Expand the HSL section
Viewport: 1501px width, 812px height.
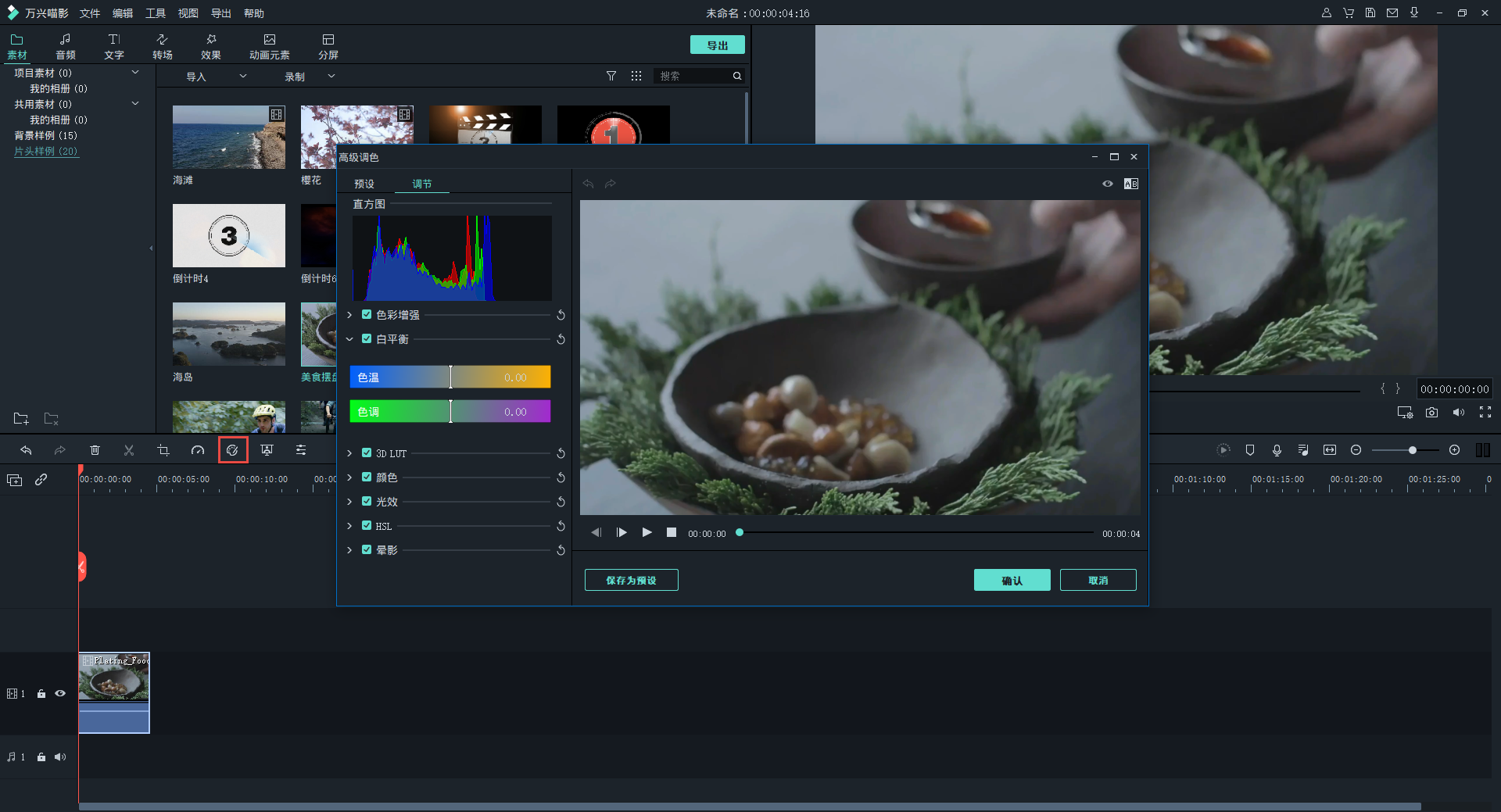pyautogui.click(x=349, y=526)
